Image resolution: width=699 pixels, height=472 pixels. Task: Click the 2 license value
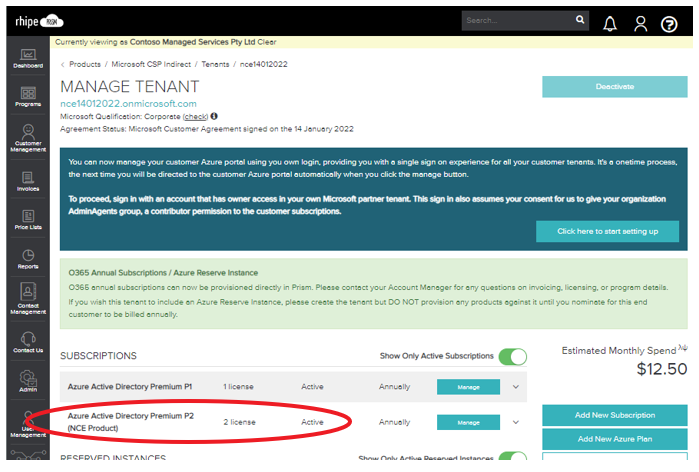239,422
